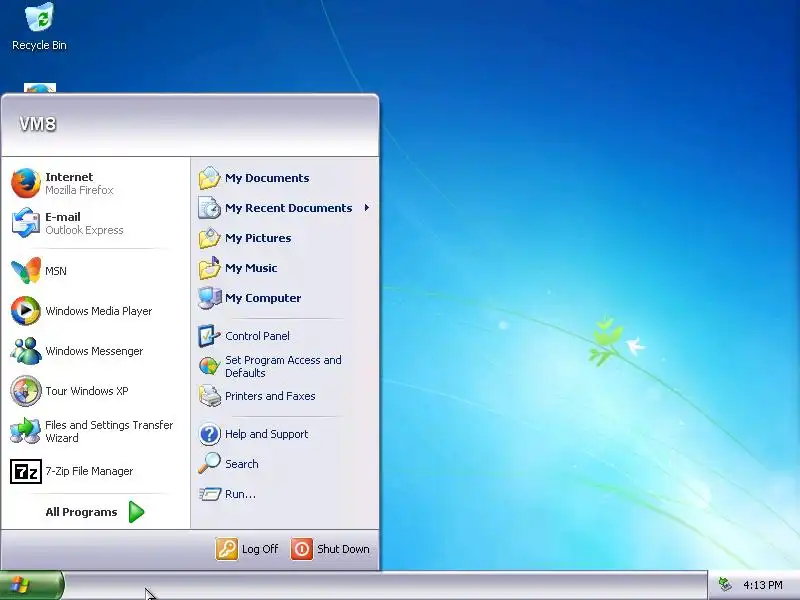Select the Internet menu label
Image resolution: width=800 pixels, height=600 pixels.
click(x=69, y=177)
